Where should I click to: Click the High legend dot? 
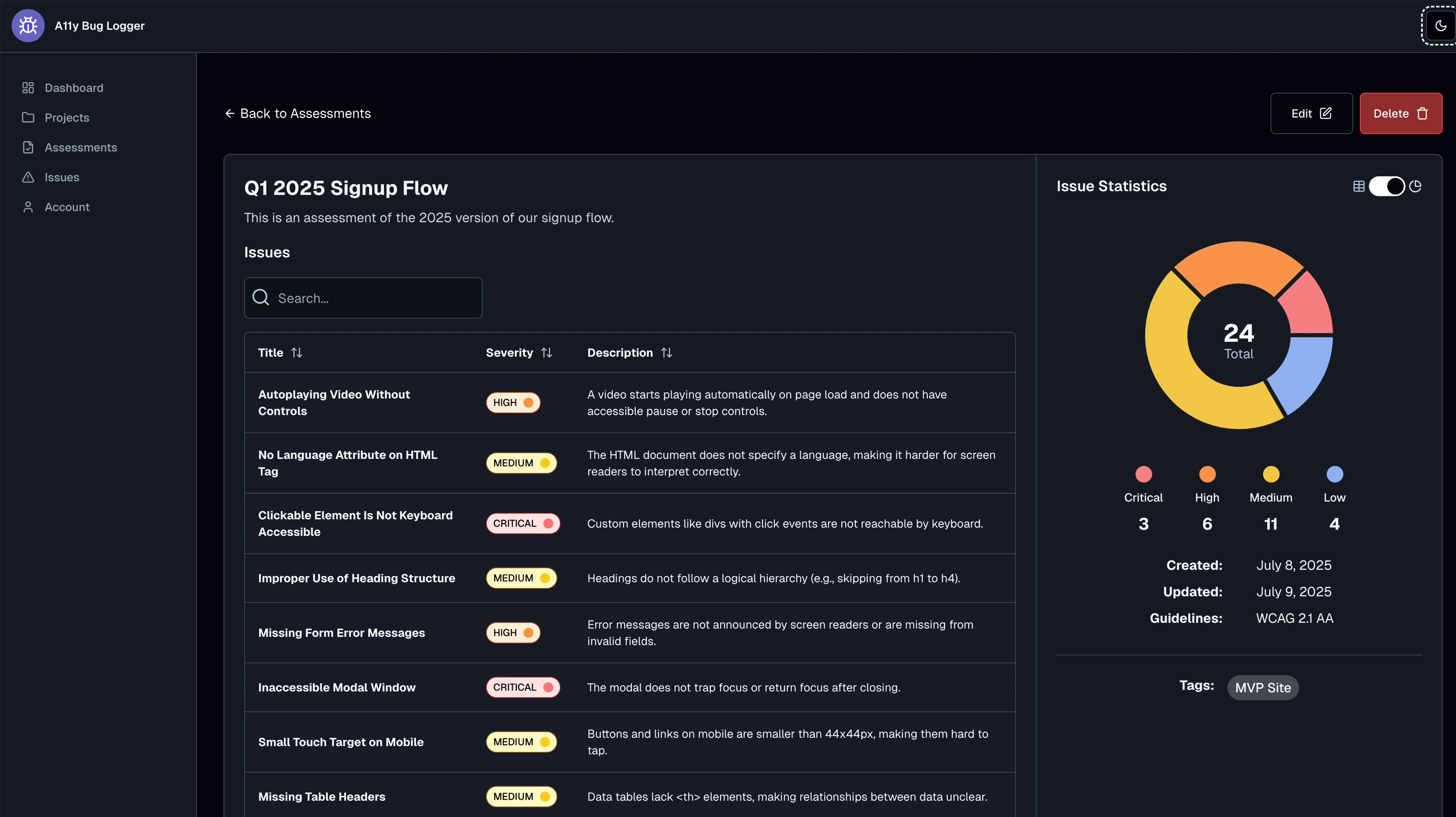[x=1207, y=474]
